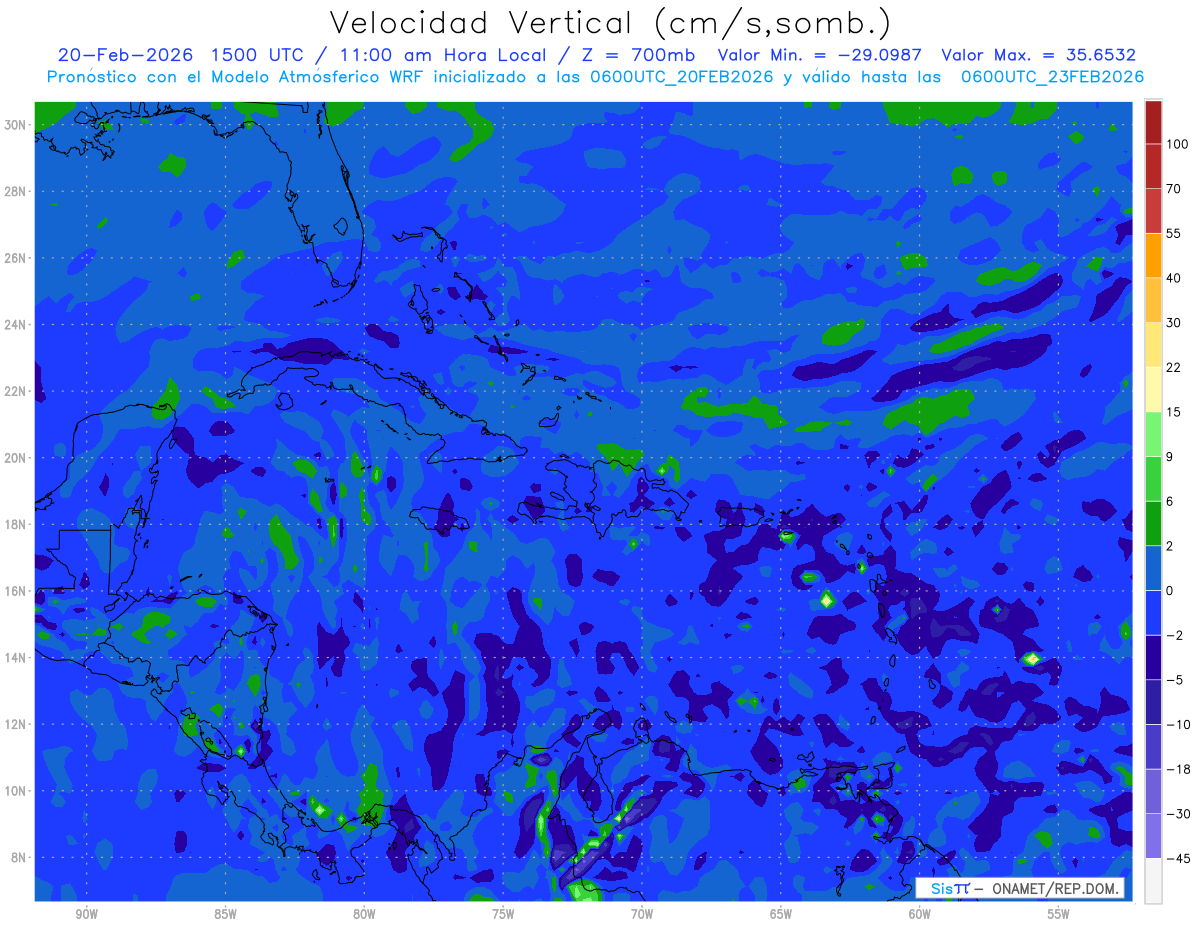The image size is (1200, 927).
Task: Click the SisTT - ONAMET/REP.DOM. logo box
Action: [x=1019, y=888]
